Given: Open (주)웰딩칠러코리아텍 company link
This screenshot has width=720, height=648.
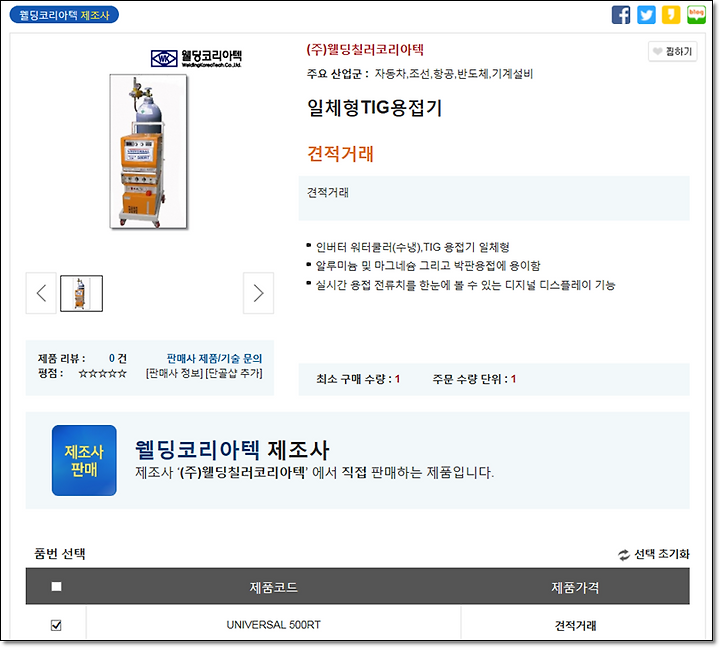Looking at the screenshot, I should pyautogui.click(x=365, y=50).
